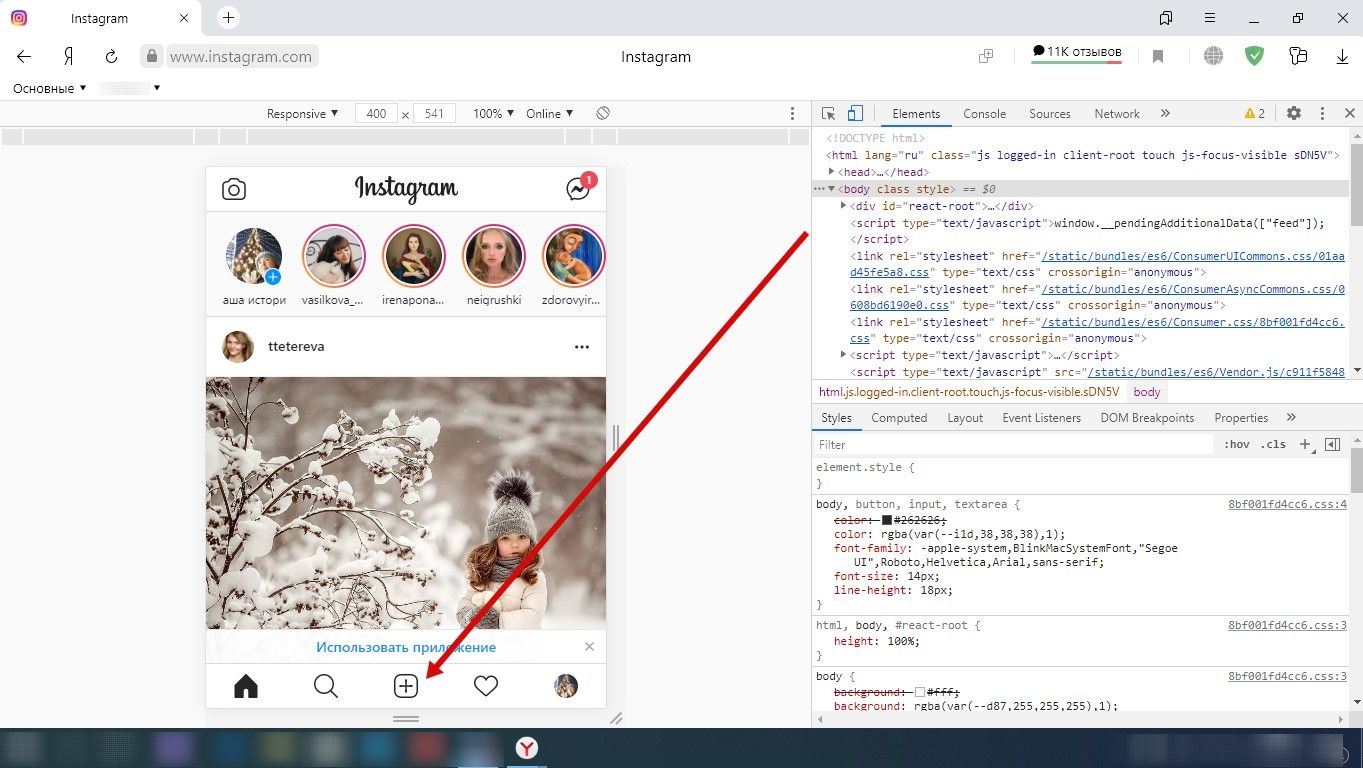
Task: Click viewport width field 400
Action: (376, 113)
